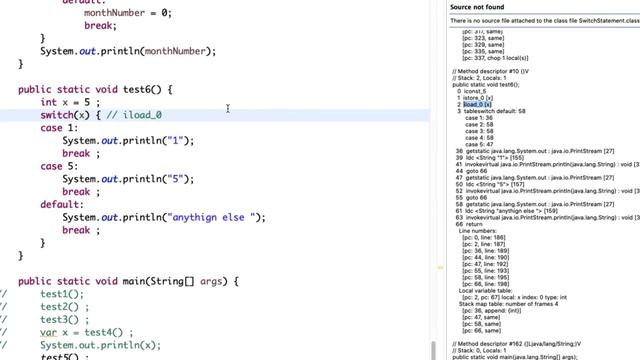640x360 pixels.
Task: Click the commented 'test3() ;' call
Action: [64, 320]
